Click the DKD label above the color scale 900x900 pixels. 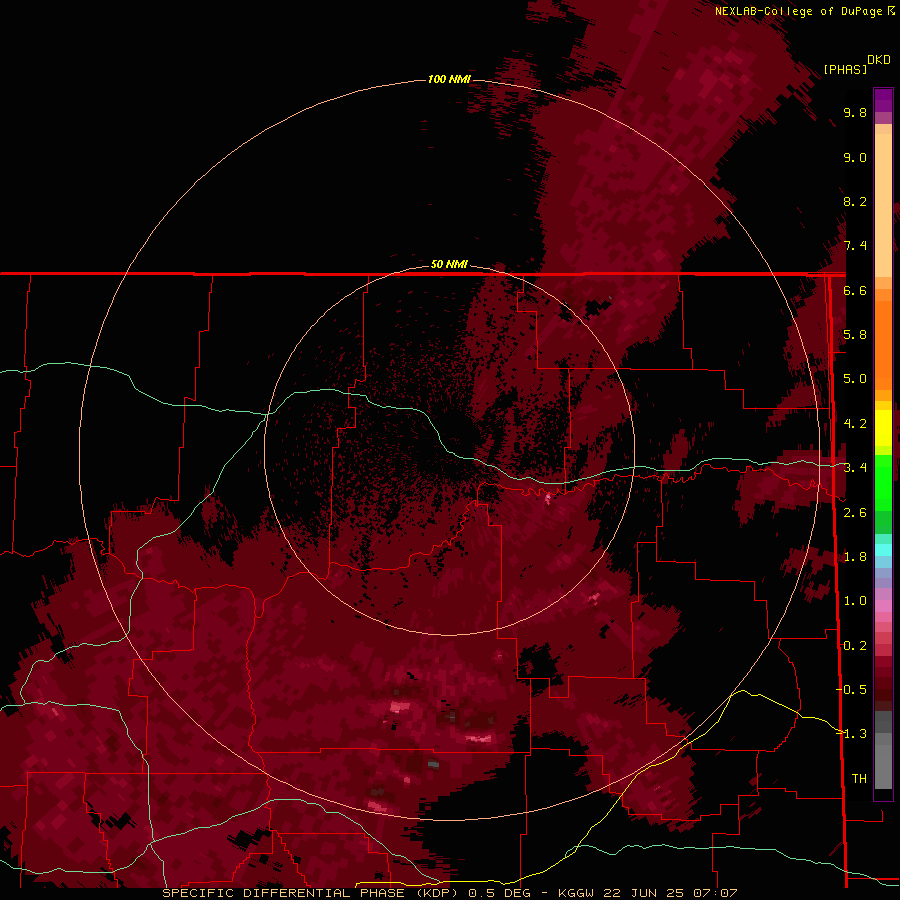pyautogui.click(x=878, y=60)
